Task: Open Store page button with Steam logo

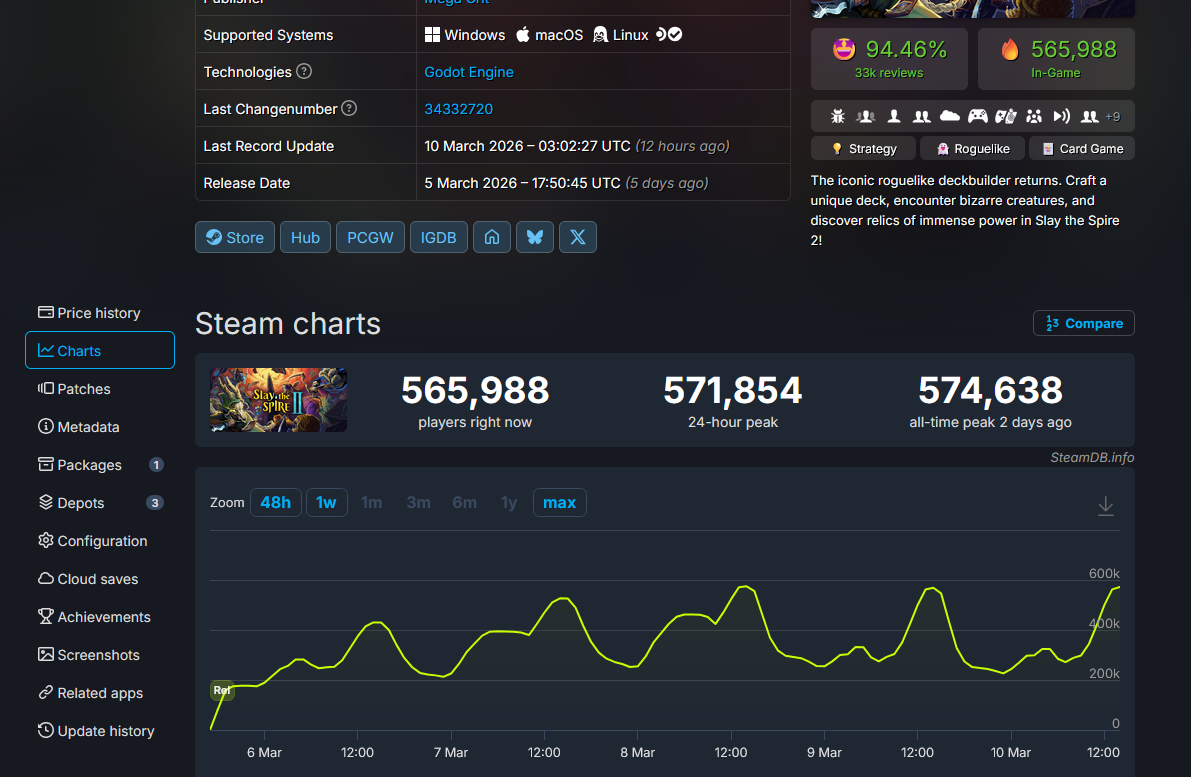Action: (x=235, y=237)
